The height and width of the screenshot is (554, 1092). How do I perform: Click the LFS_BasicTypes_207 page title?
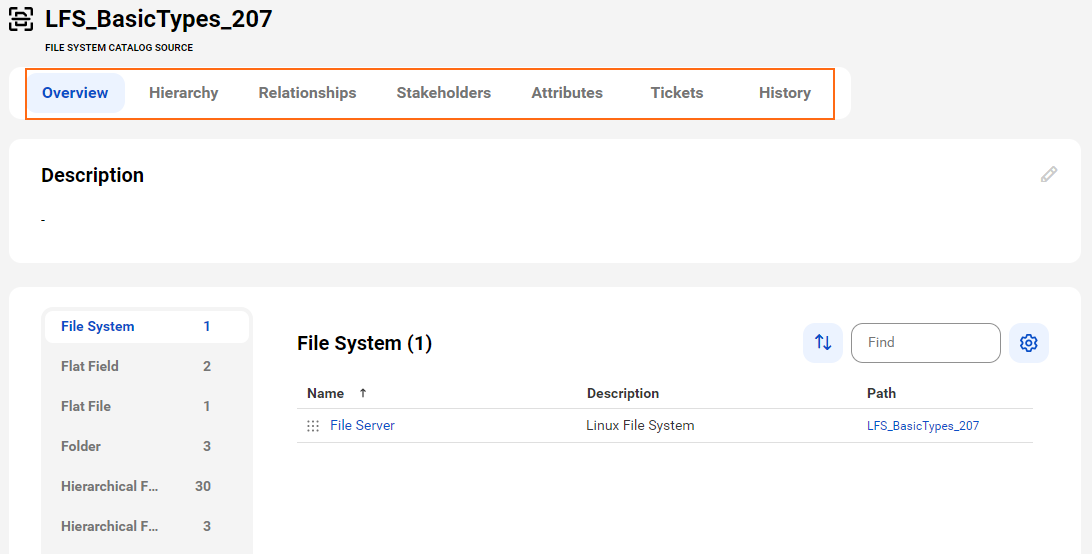[x=159, y=19]
